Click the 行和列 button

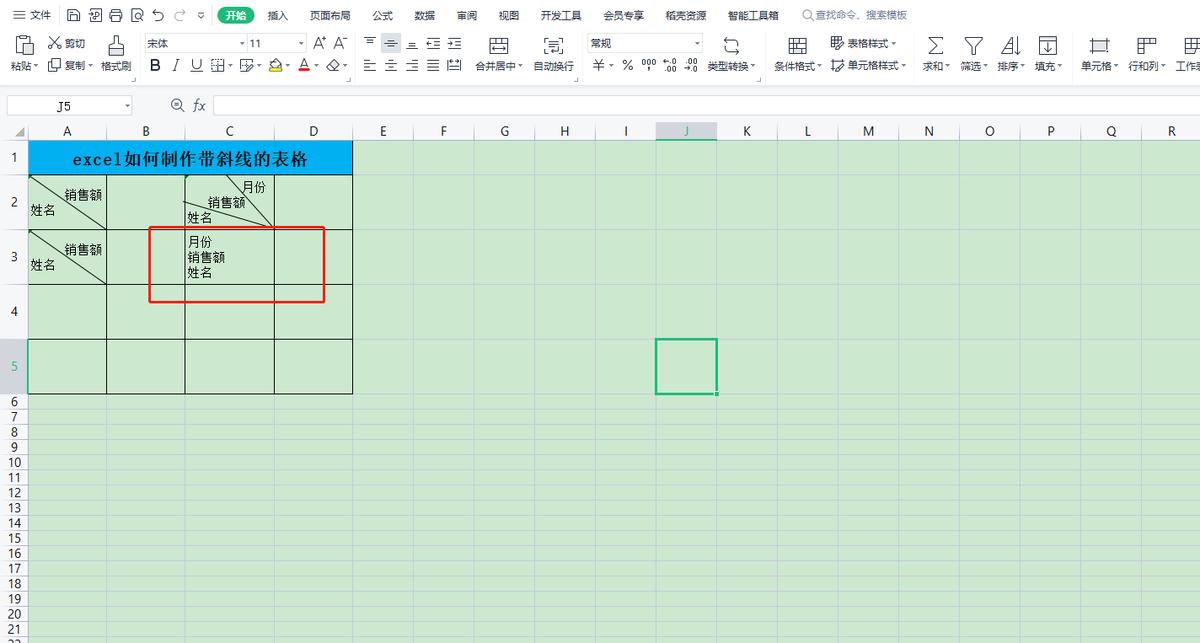pos(1147,54)
